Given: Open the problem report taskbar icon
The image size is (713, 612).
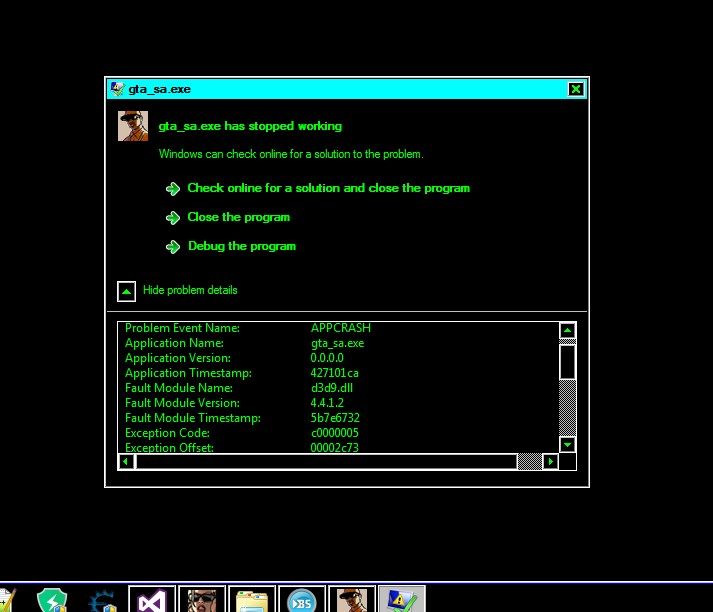Looking at the screenshot, I should pos(402,599).
